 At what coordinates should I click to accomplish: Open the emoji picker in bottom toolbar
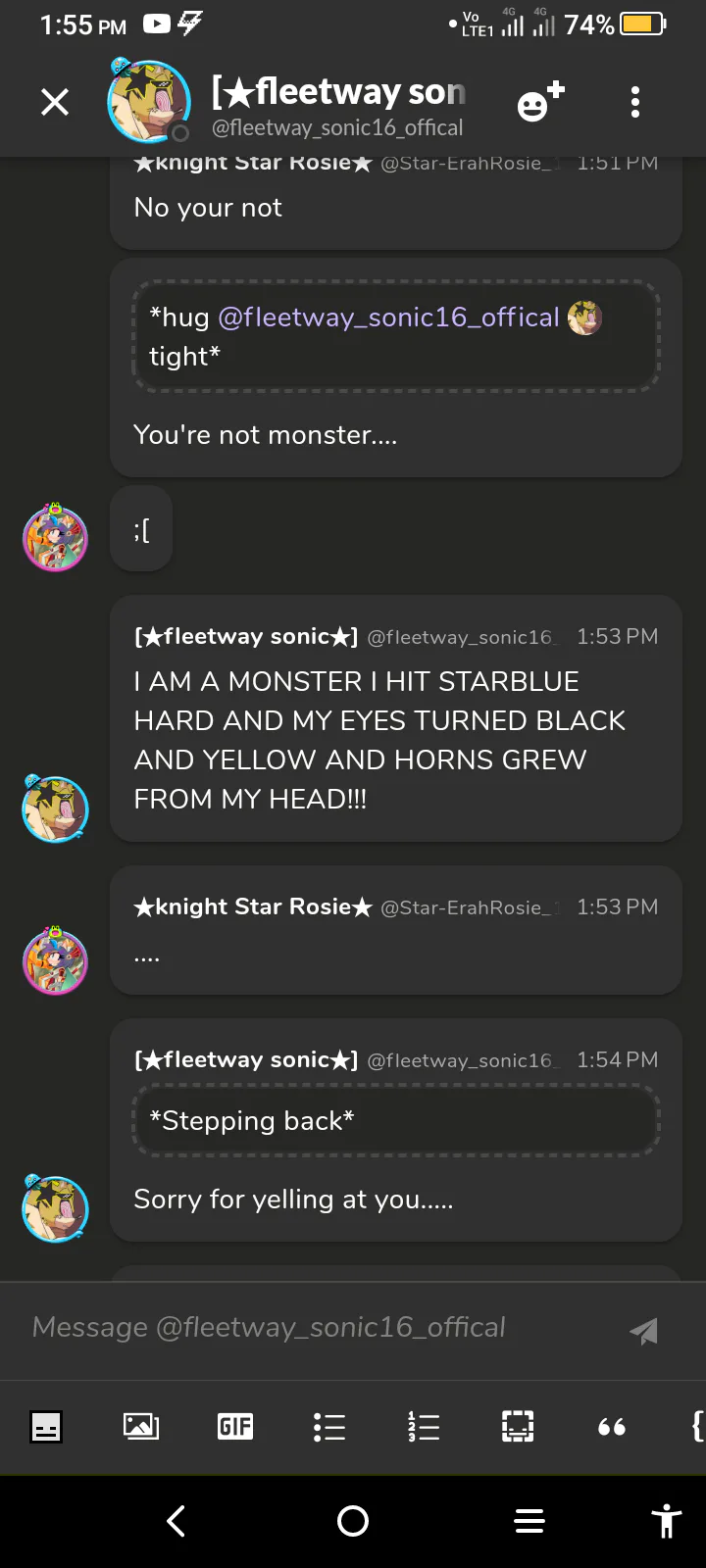(46, 1427)
